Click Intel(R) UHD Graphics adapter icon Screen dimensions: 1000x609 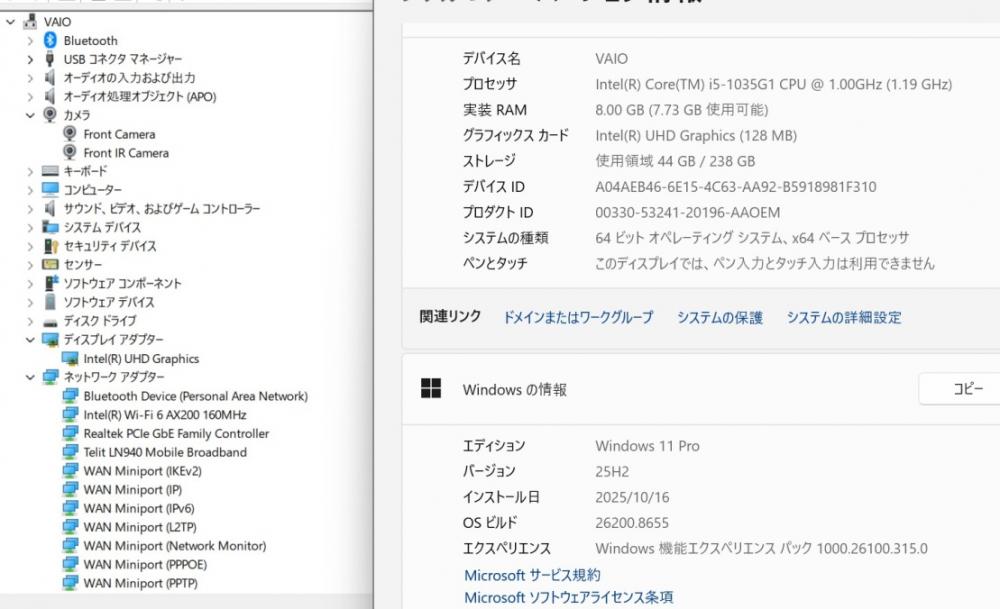coord(70,358)
